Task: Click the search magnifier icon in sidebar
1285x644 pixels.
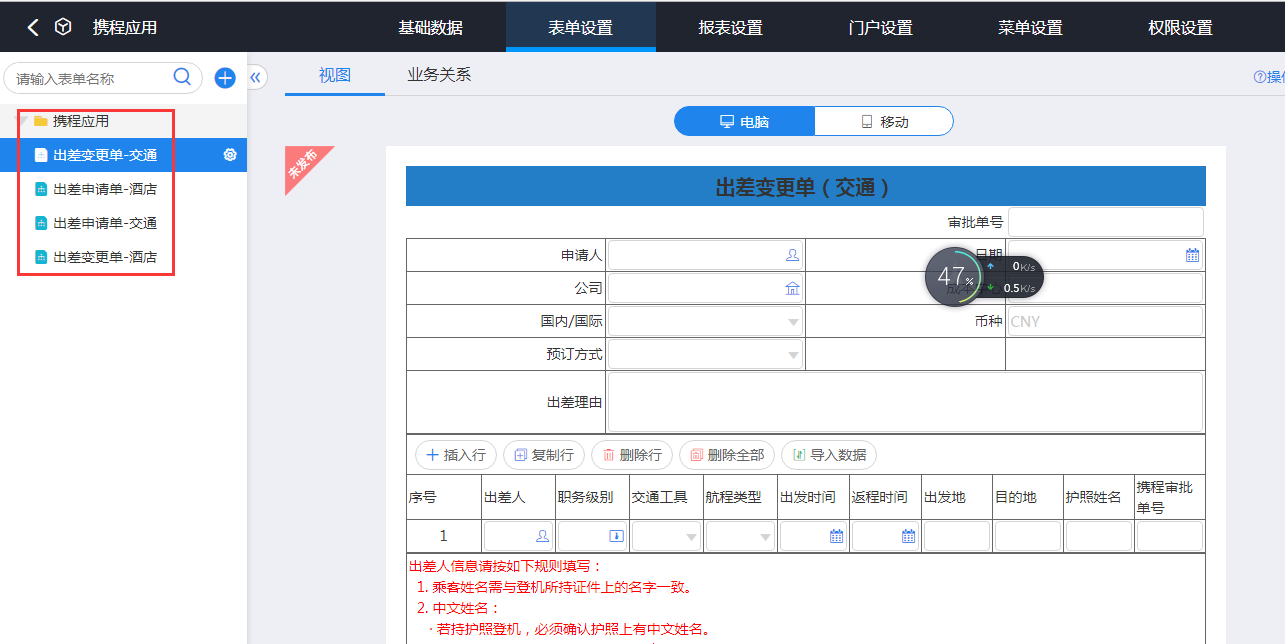Action: (182, 77)
